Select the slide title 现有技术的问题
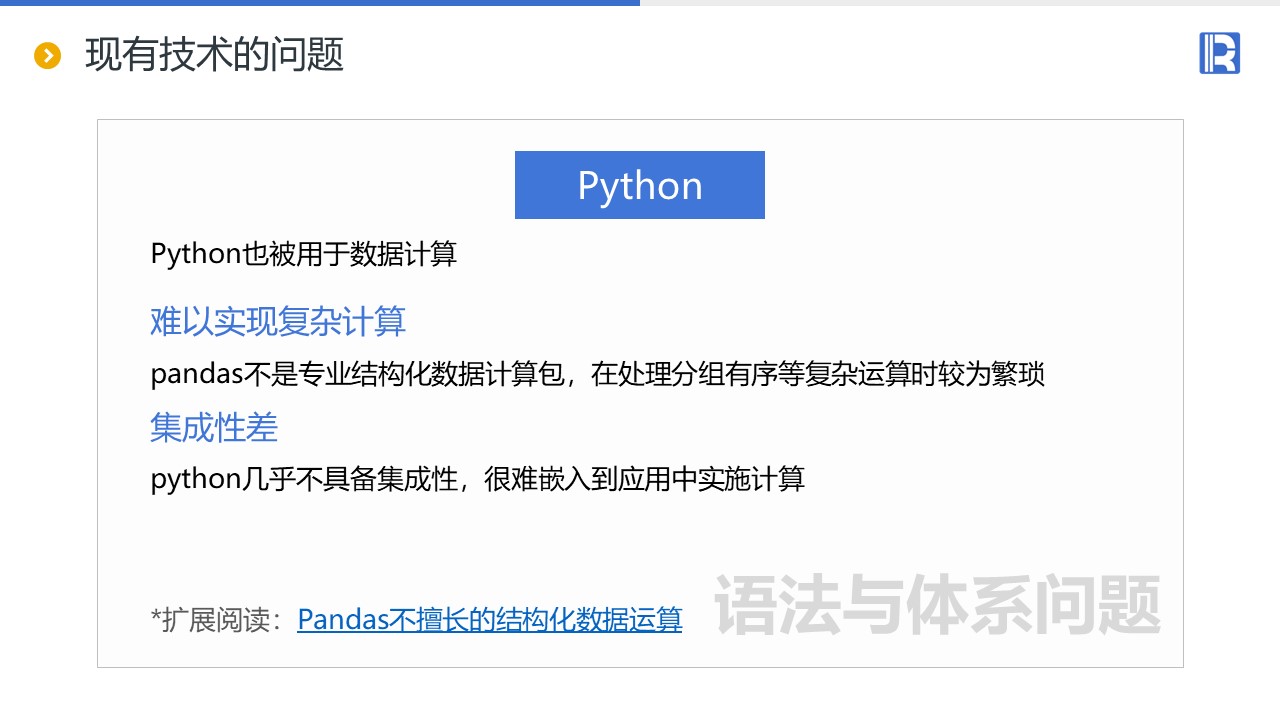 pos(214,55)
